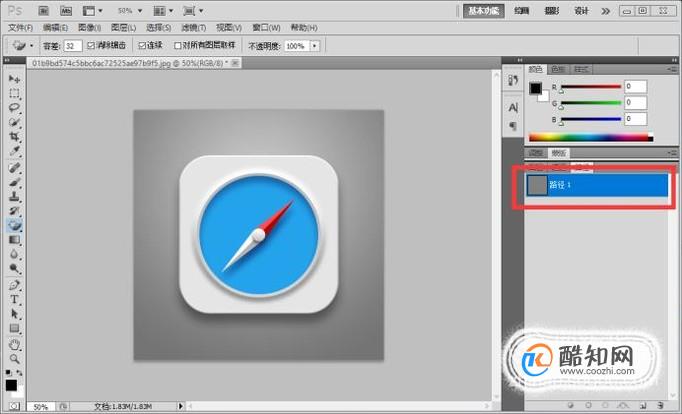Switch to the Design (设计) workspace
This screenshot has width=682, height=414.
(x=582, y=11)
